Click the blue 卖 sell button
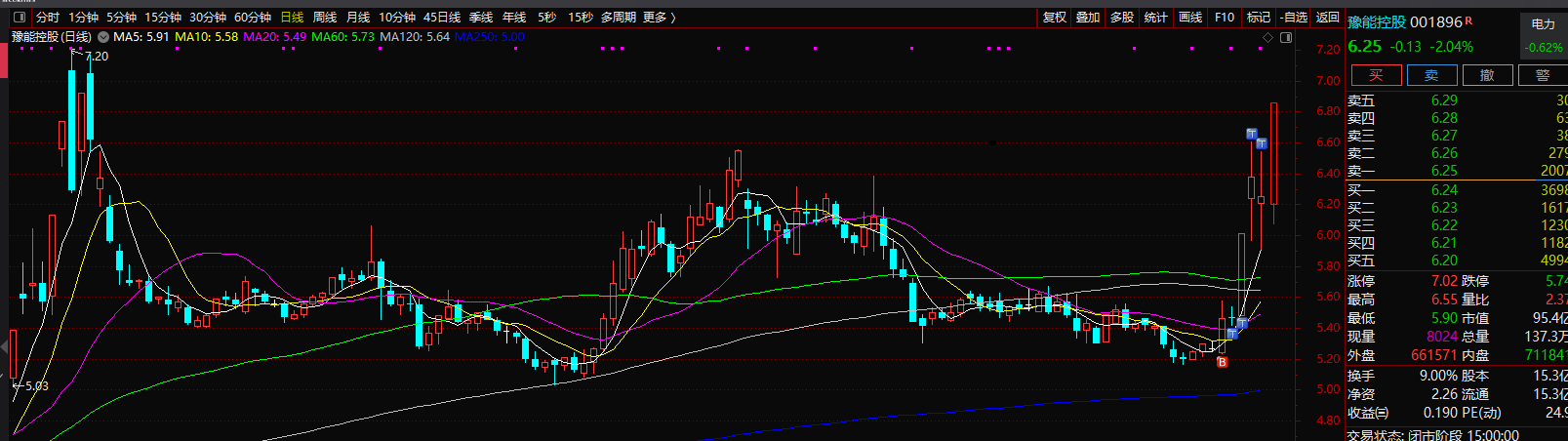1568x441 pixels. (x=1431, y=75)
